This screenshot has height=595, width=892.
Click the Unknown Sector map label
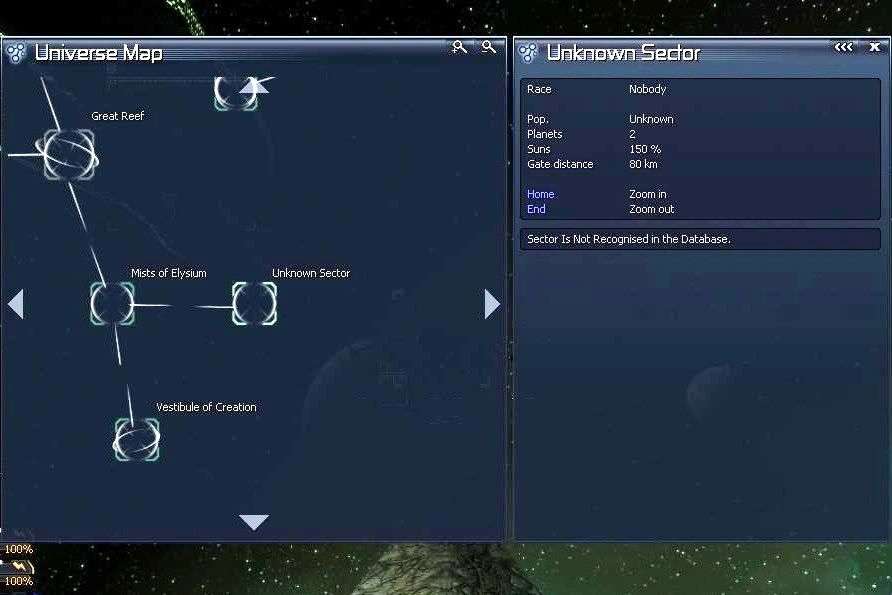311,273
